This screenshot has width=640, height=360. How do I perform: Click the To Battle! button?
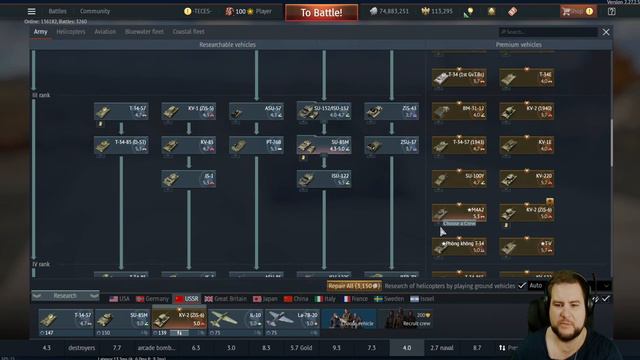click(322, 13)
